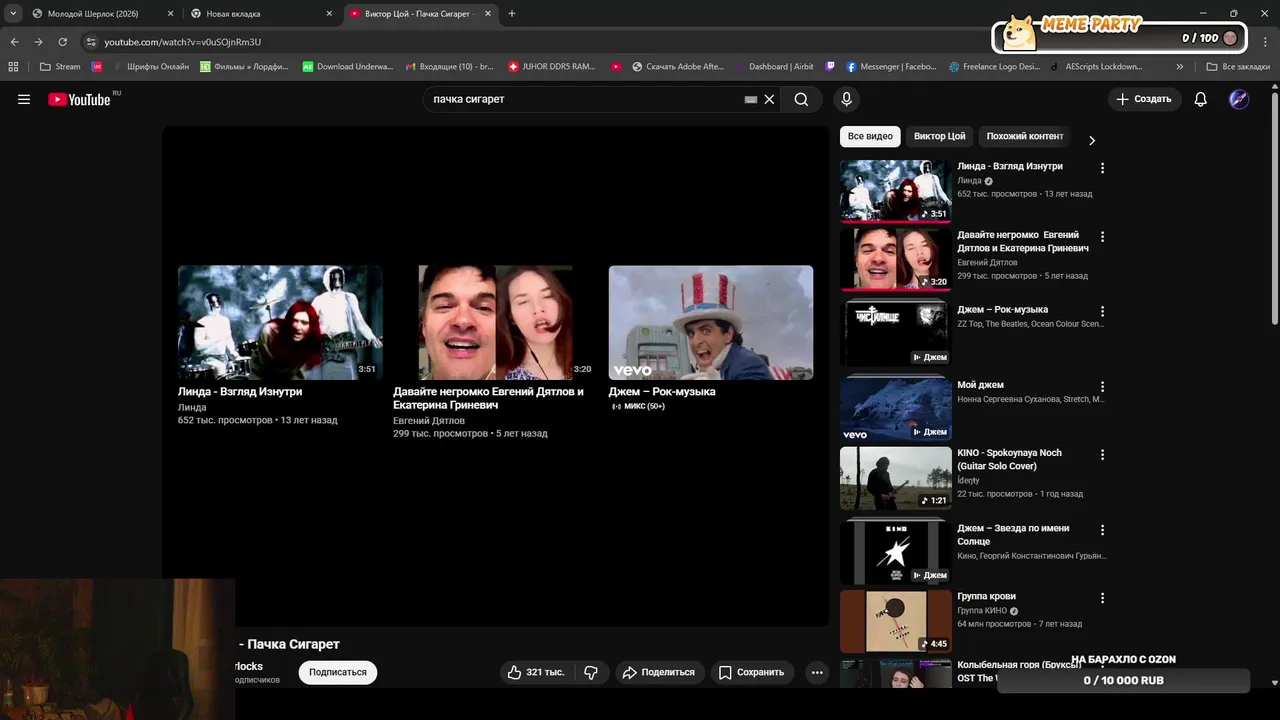Open more actions for the video
1280x720 pixels.
[817, 672]
